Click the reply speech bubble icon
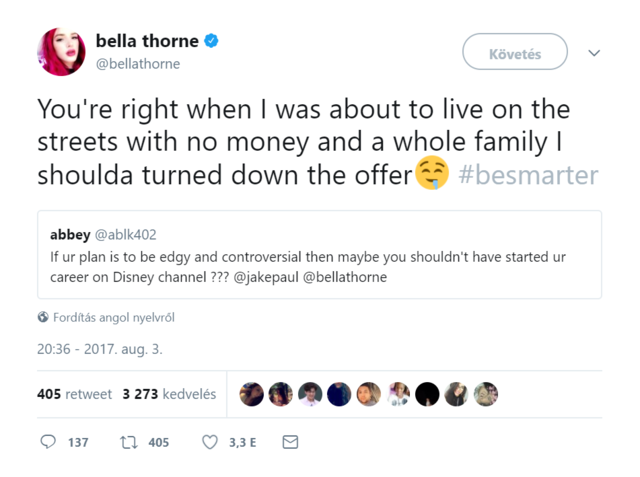 coord(48,441)
